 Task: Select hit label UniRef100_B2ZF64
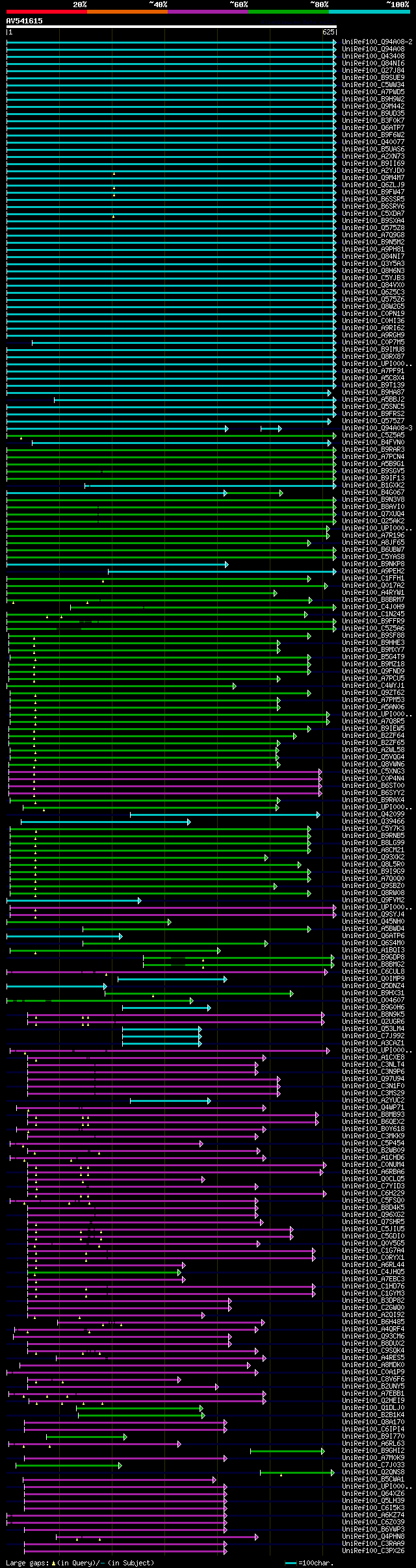tap(373, 735)
